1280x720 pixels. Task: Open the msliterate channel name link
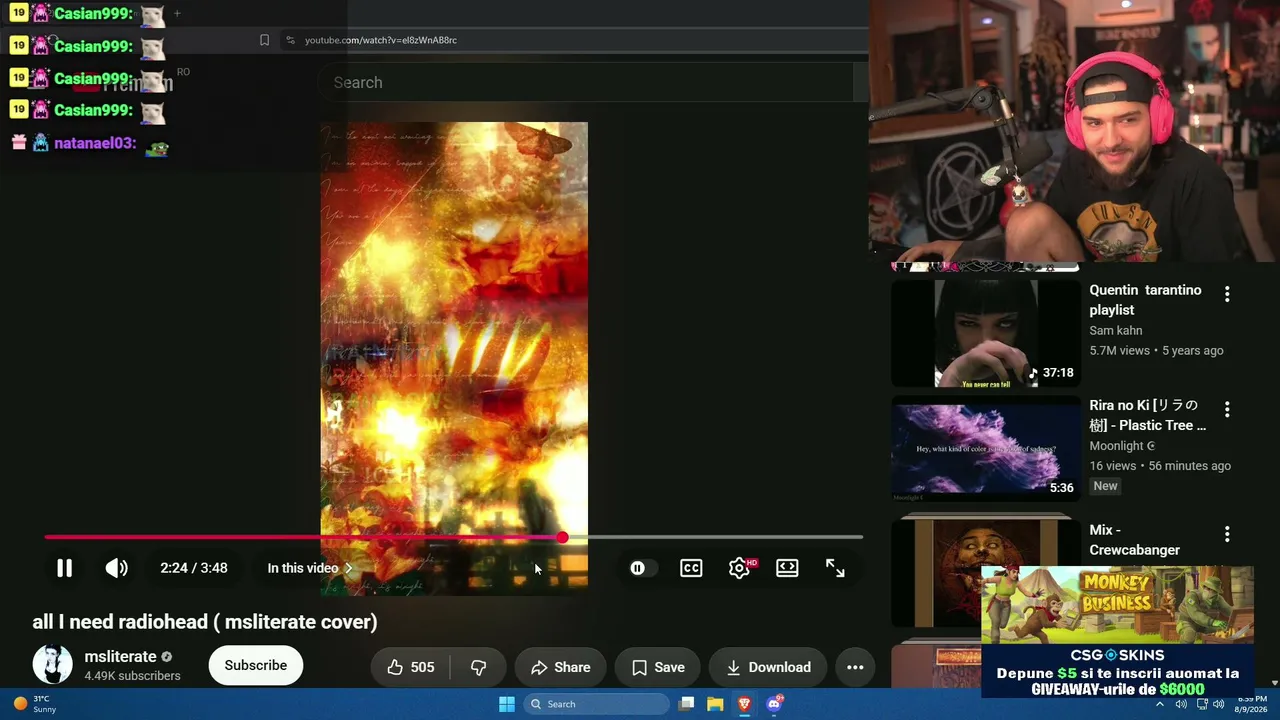[120, 657]
